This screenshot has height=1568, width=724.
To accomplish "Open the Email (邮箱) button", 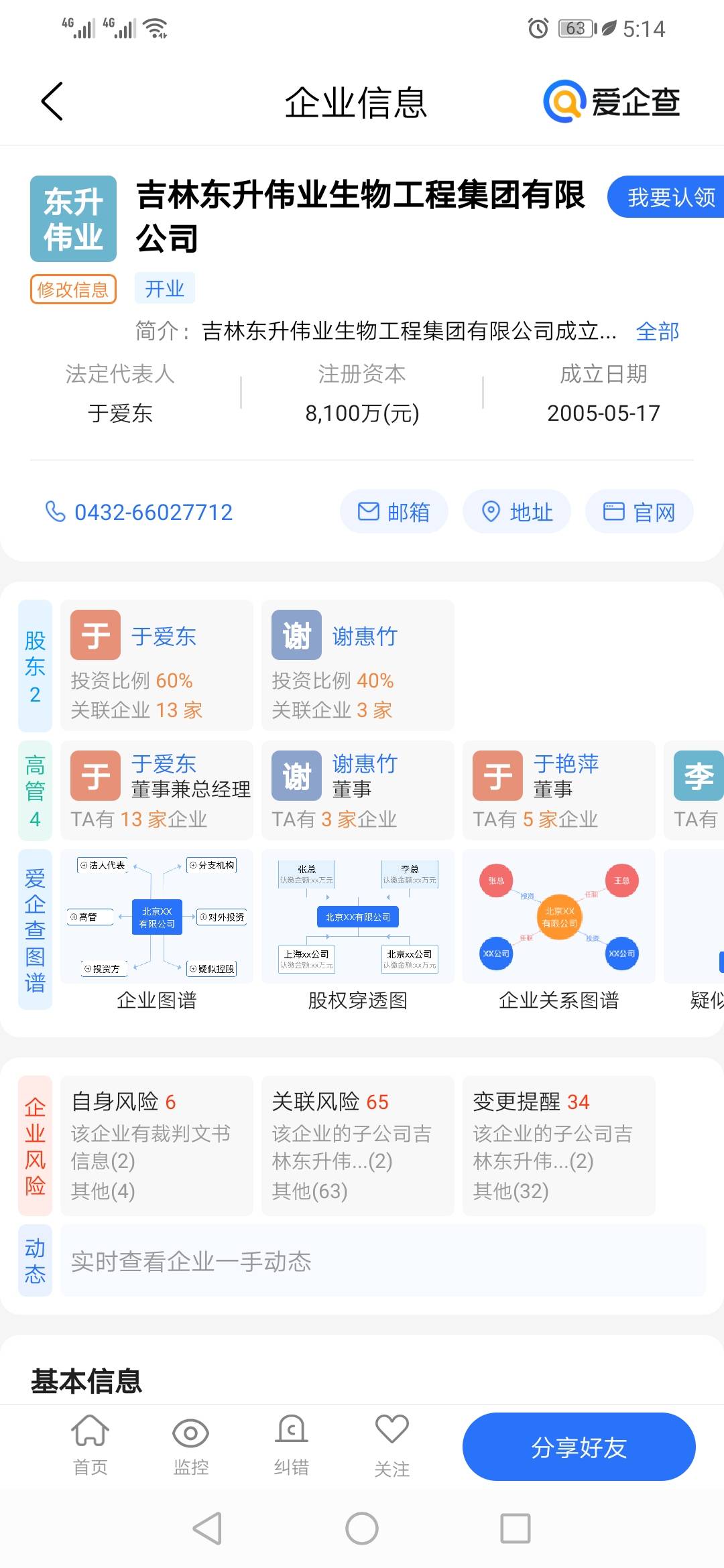I will pyautogui.click(x=394, y=512).
